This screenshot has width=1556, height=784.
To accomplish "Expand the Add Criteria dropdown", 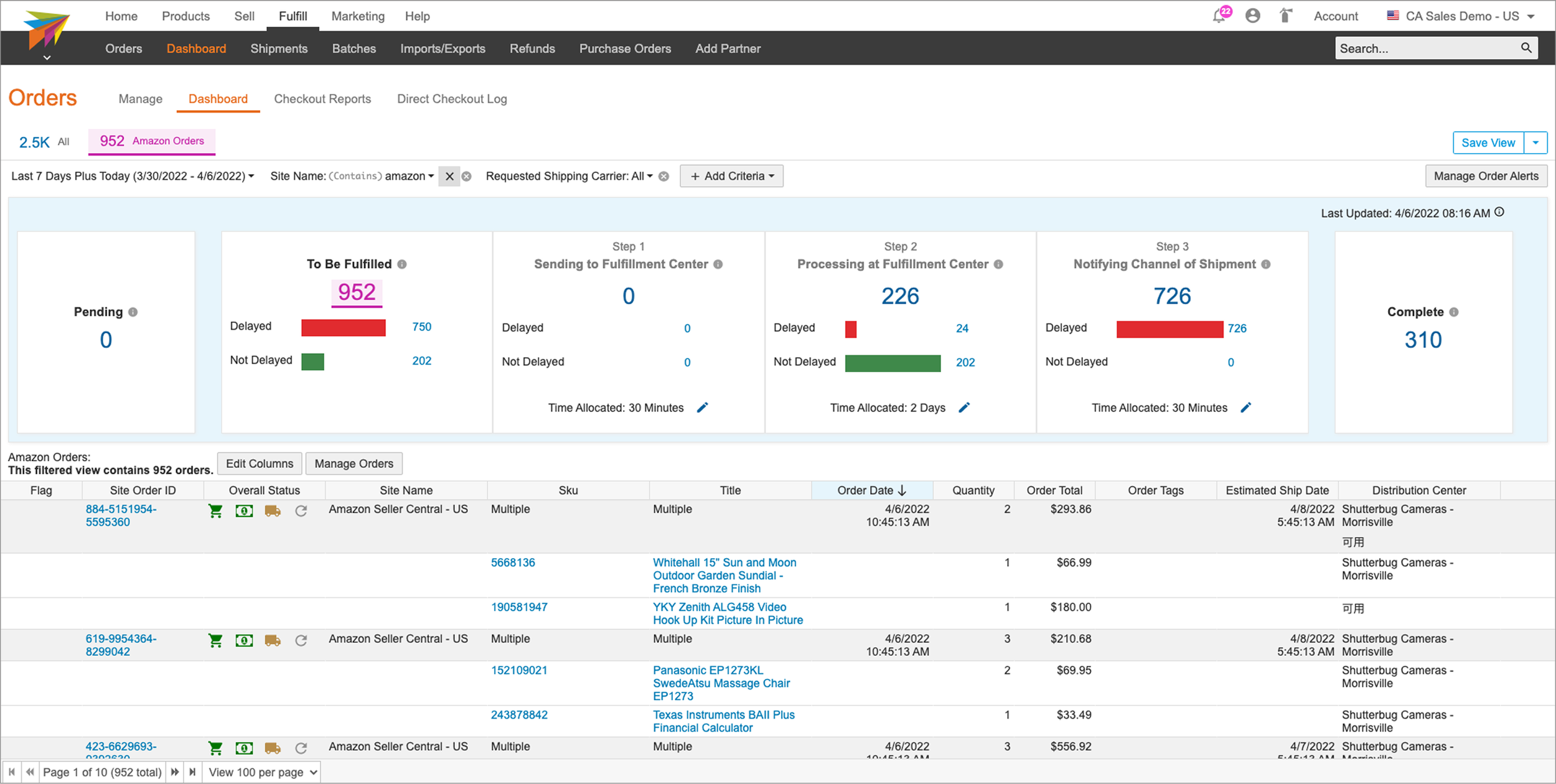I will [x=731, y=176].
